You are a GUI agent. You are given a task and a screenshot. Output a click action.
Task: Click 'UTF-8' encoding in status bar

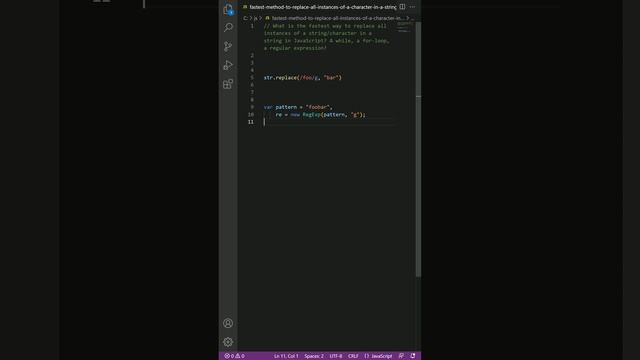click(x=336, y=356)
